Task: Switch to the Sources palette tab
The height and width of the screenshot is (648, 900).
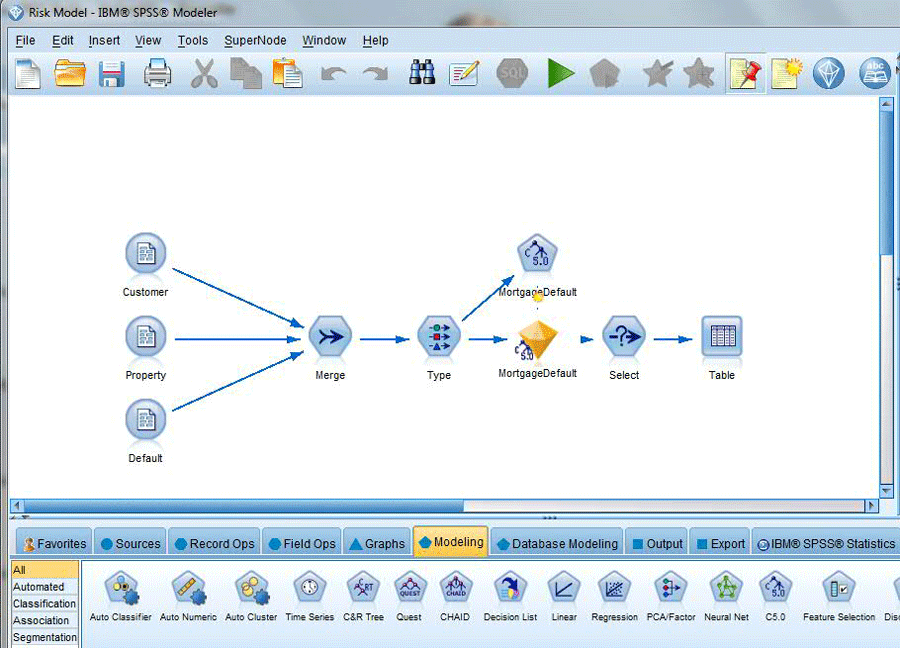Action: pos(129,543)
